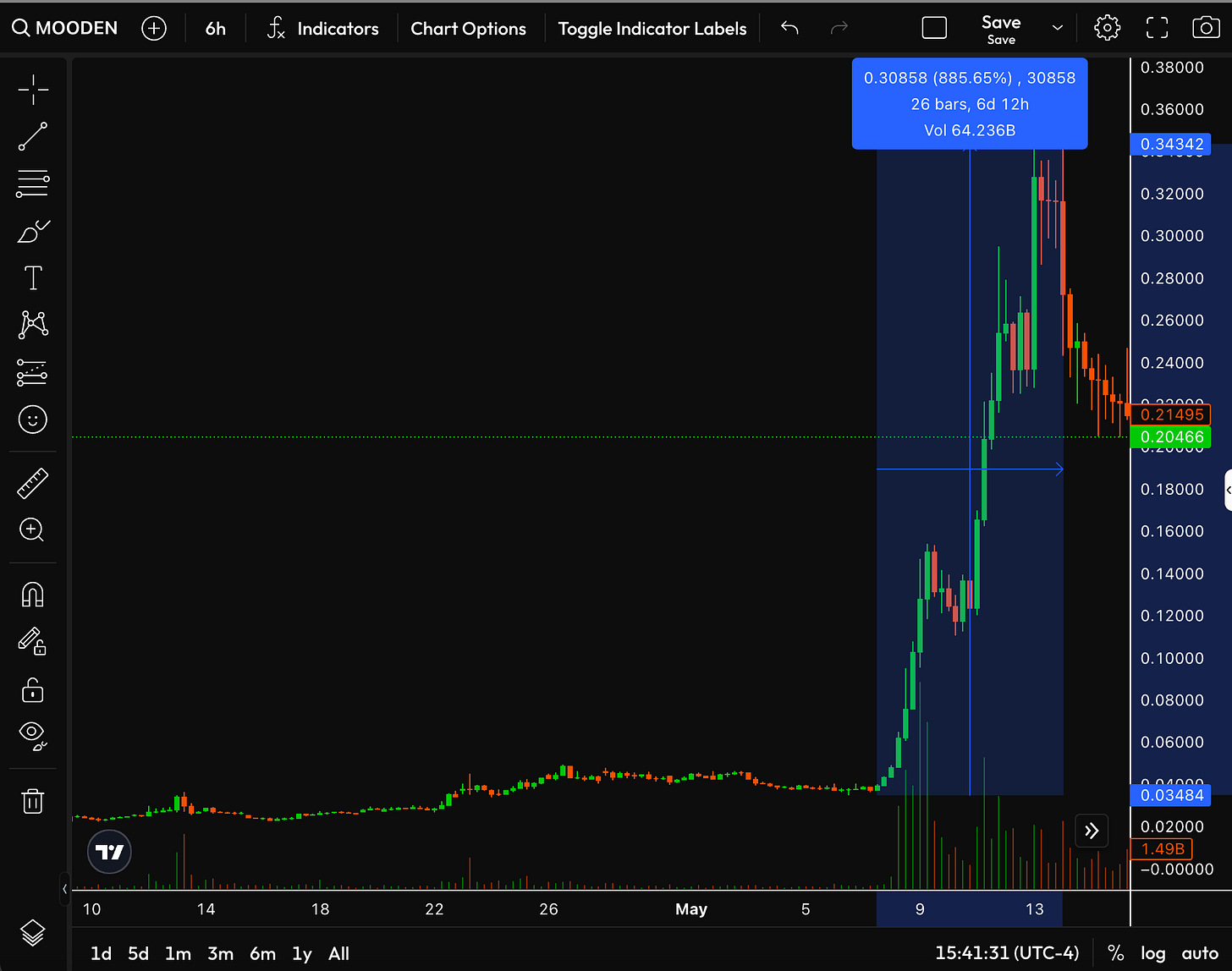Select the blue measurement info box
Screen dimensions: 1232x971
970,104
